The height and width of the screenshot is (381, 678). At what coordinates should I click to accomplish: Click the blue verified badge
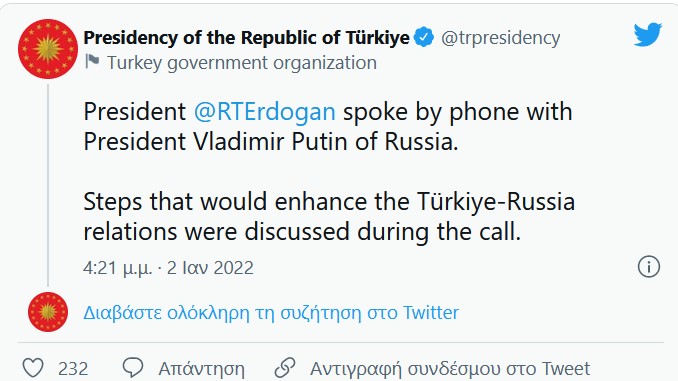coord(424,37)
